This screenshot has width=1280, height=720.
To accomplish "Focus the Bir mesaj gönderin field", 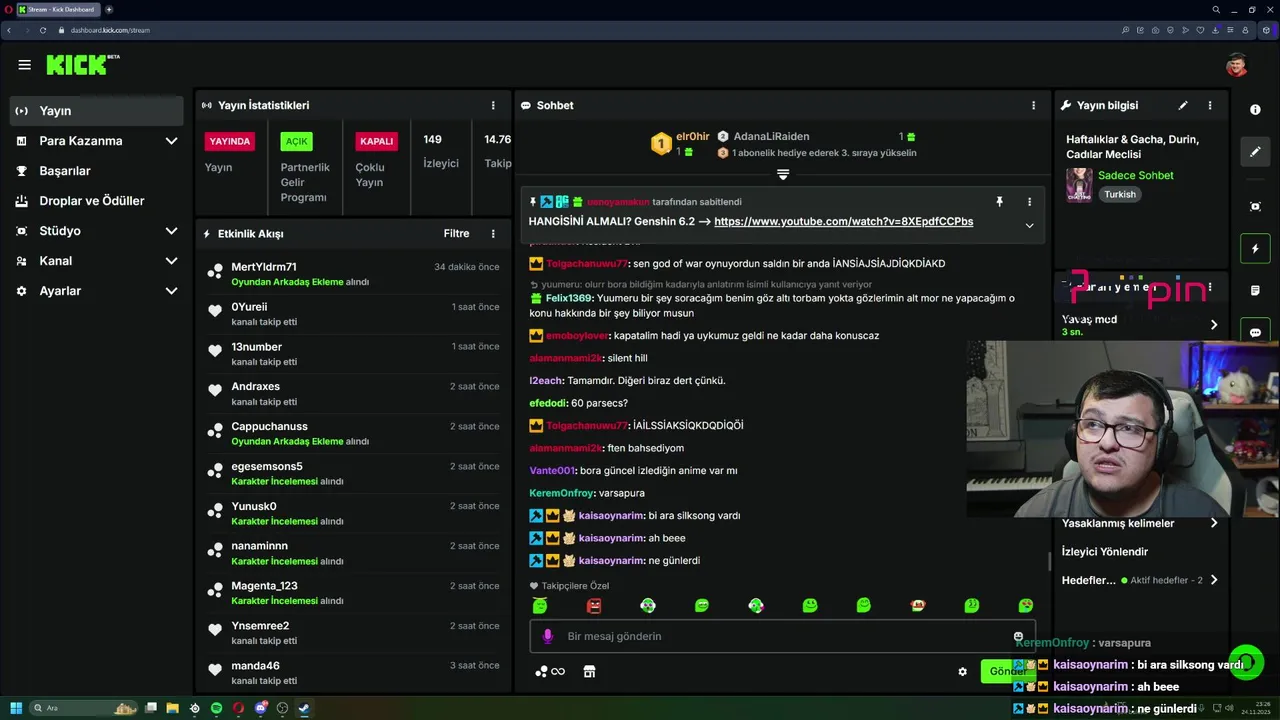I will pyautogui.click(x=782, y=636).
